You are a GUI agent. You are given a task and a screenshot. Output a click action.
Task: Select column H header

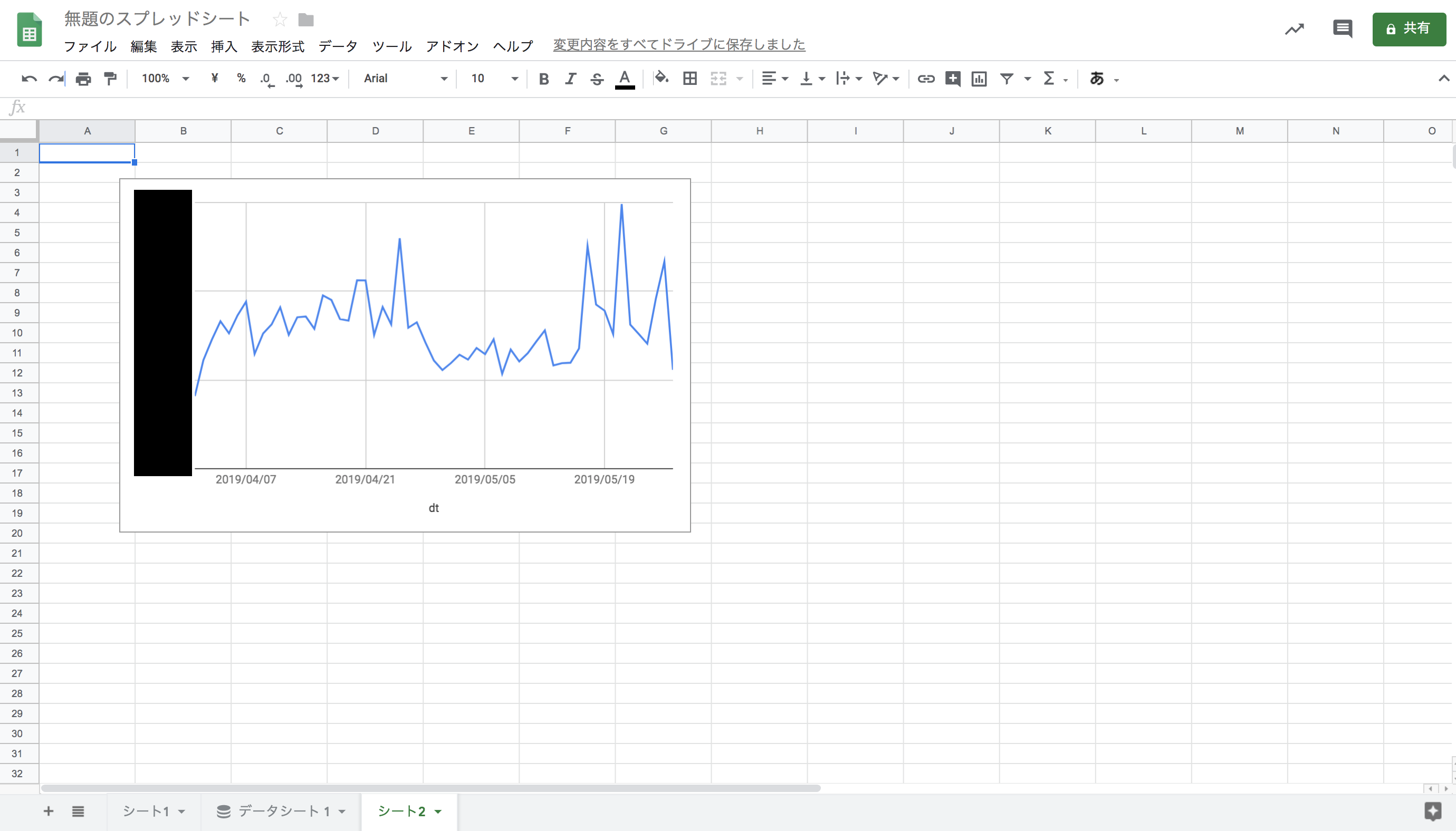coord(760,131)
